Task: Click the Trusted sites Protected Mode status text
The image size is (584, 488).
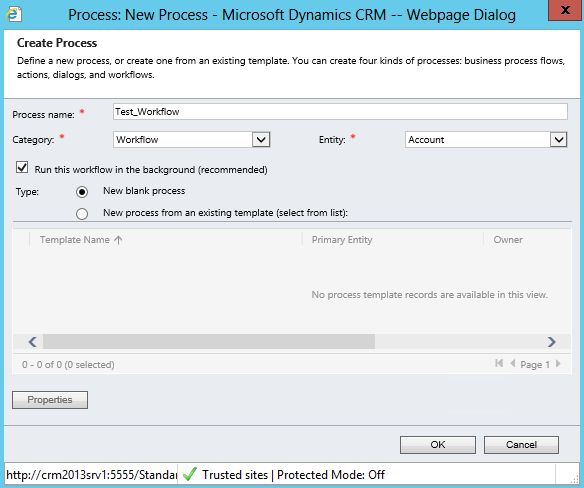Action: pos(293,475)
